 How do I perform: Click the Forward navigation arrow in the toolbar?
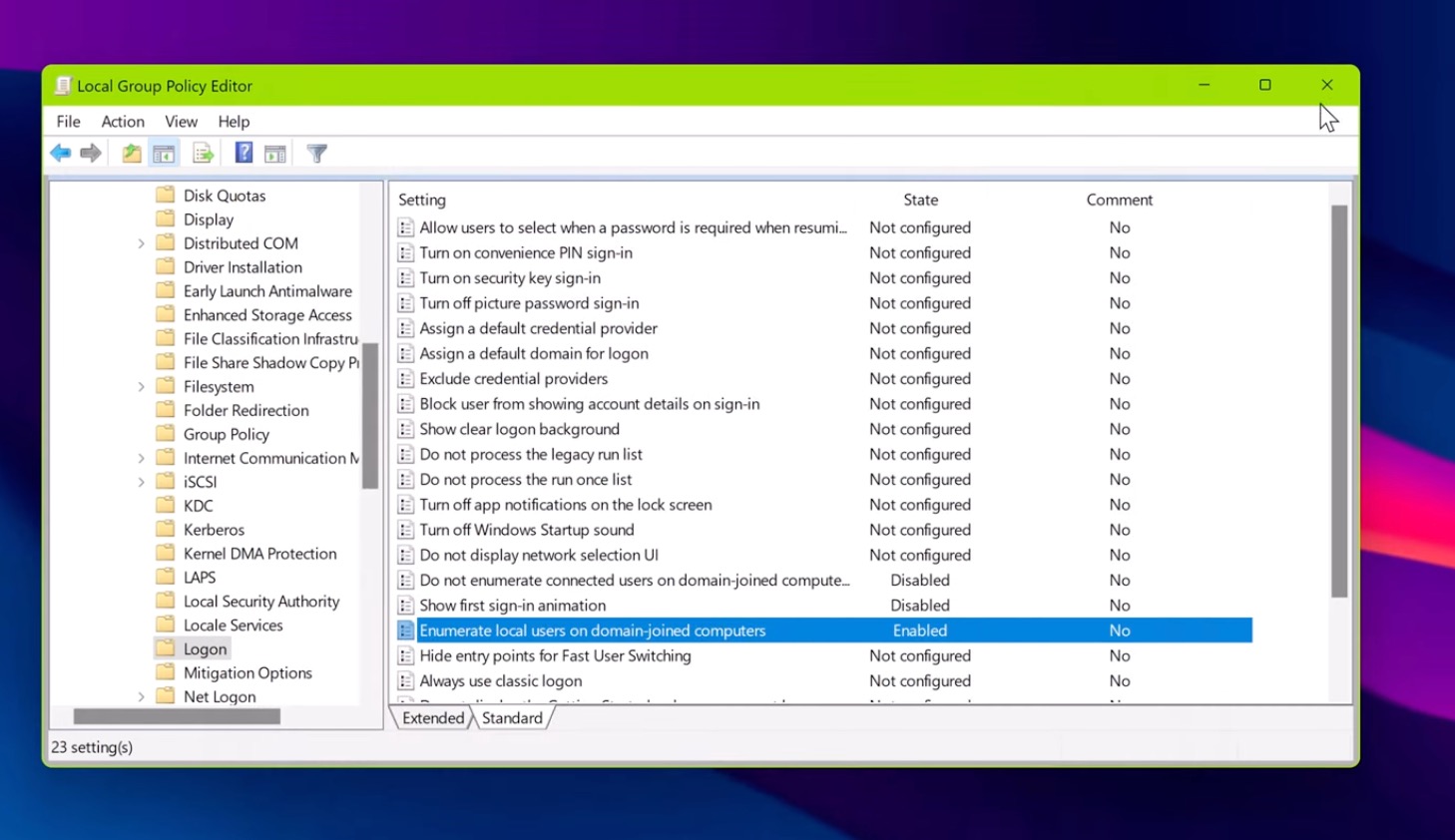(89, 153)
